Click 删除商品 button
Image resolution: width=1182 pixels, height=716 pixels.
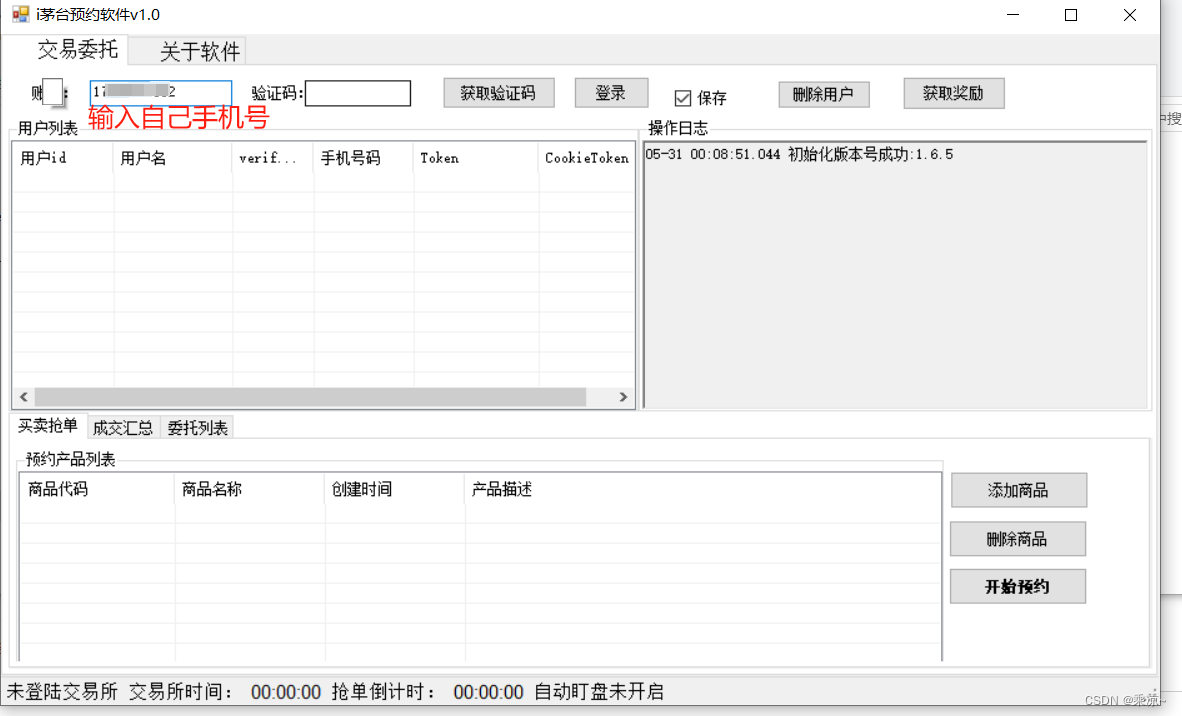click(x=1018, y=539)
